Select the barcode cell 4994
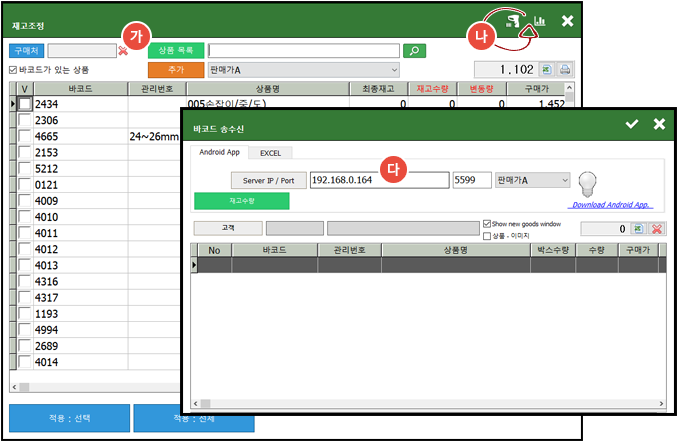The image size is (680, 444). pos(81,330)
